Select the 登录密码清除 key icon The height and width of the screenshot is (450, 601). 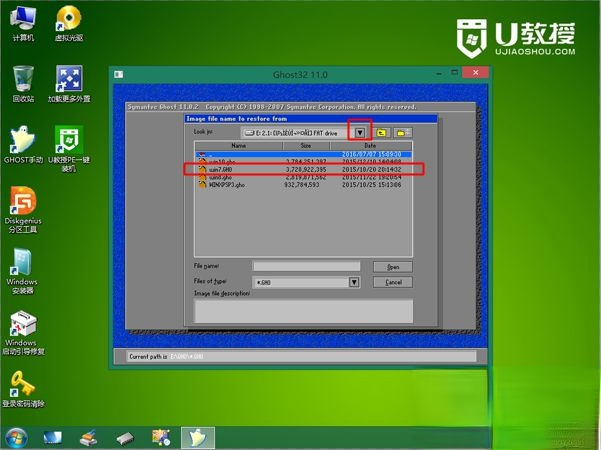tap(23, 389)
